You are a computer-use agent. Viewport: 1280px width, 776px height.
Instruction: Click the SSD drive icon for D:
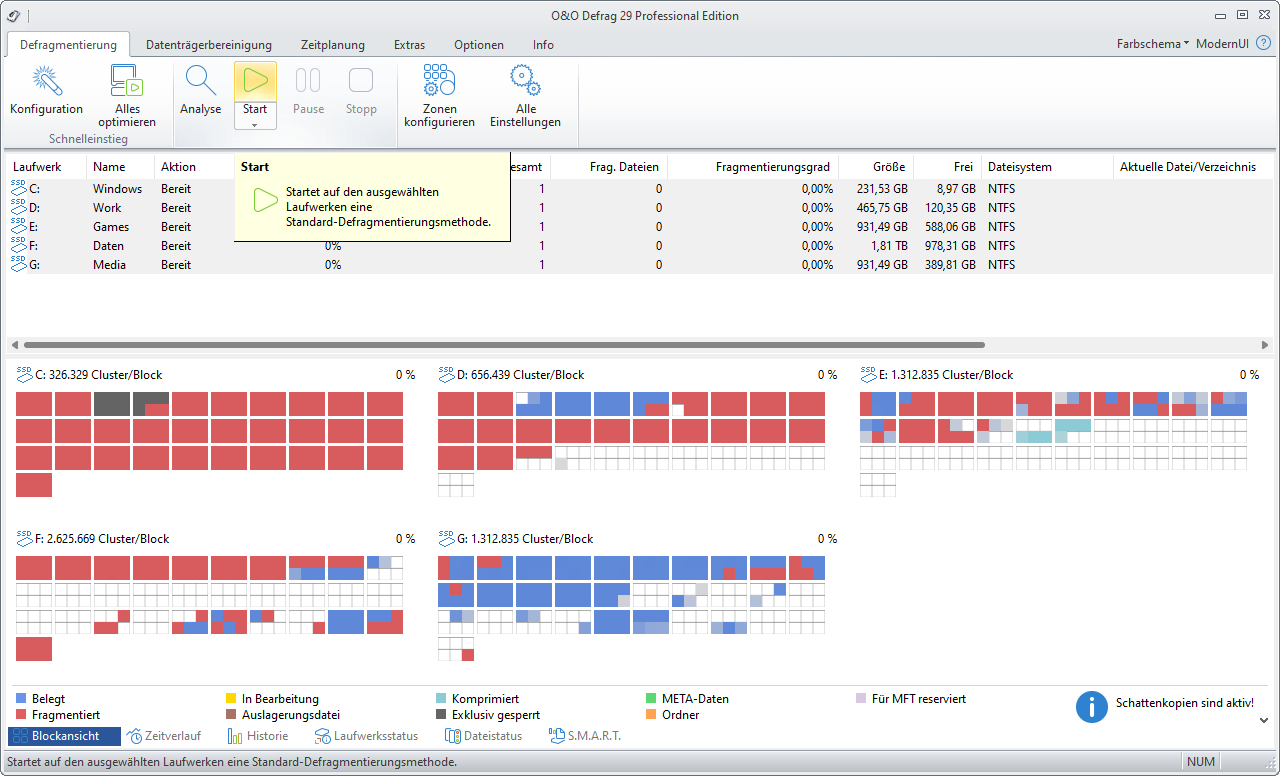[x=20, y=206]
